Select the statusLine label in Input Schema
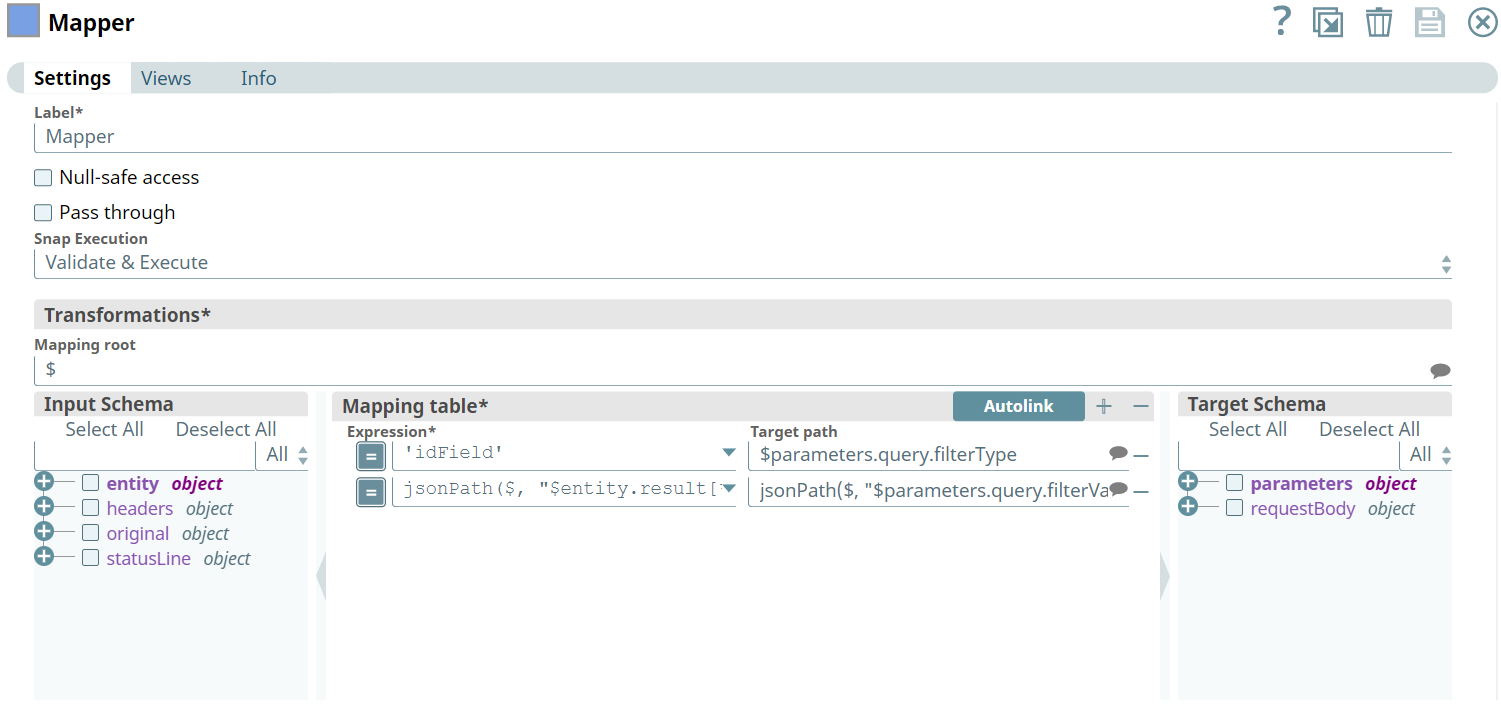This screenshot has height=717, width=1501. point(149,559)
